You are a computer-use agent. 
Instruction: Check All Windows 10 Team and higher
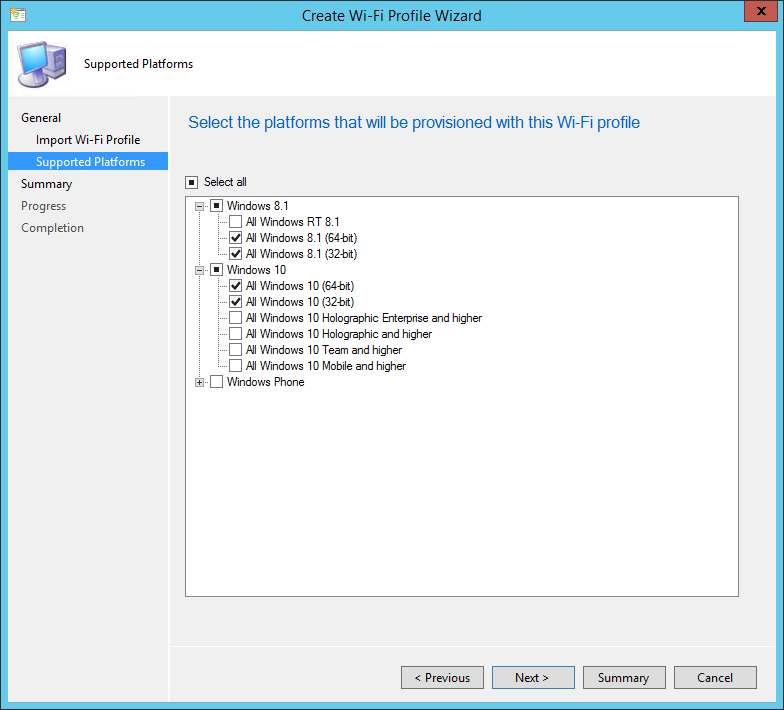click(x=236, y=350)
